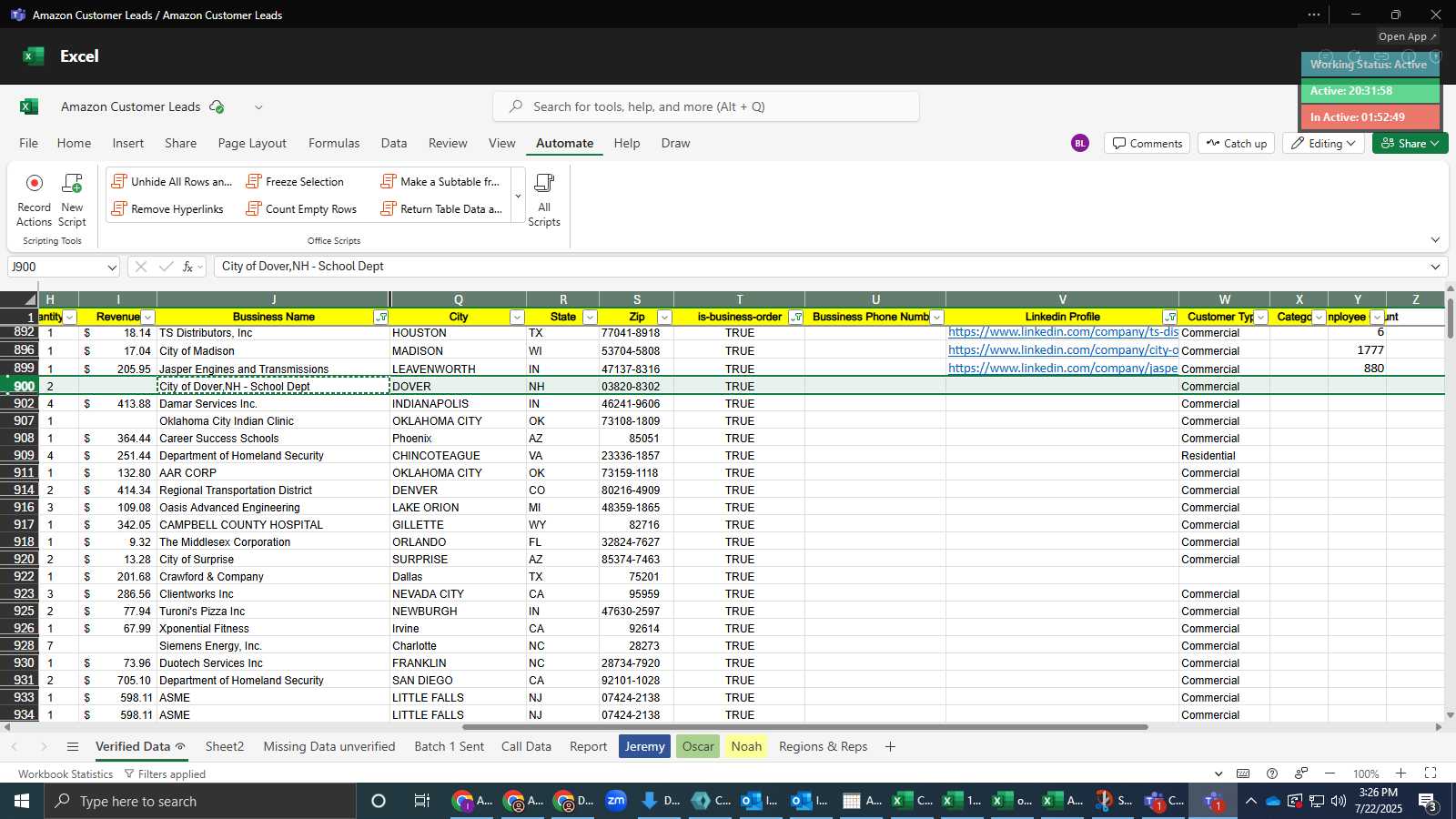Click the insert function fx icon
Image resolution: width=1456 pixels, height=819 pixels.
coord(188,267)
